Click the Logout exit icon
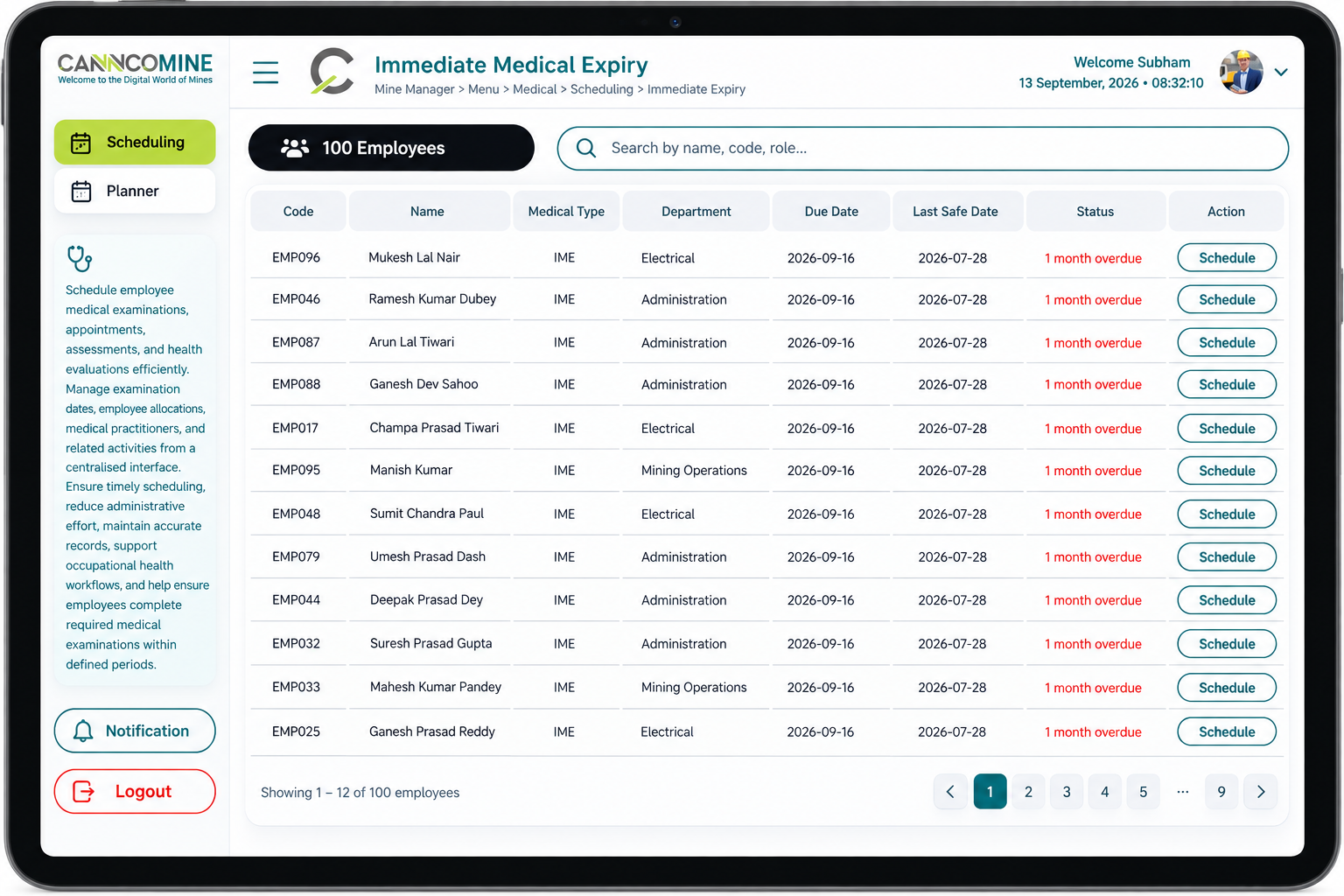The width and height of the screenshot is (1344, 896). (83, 792)
